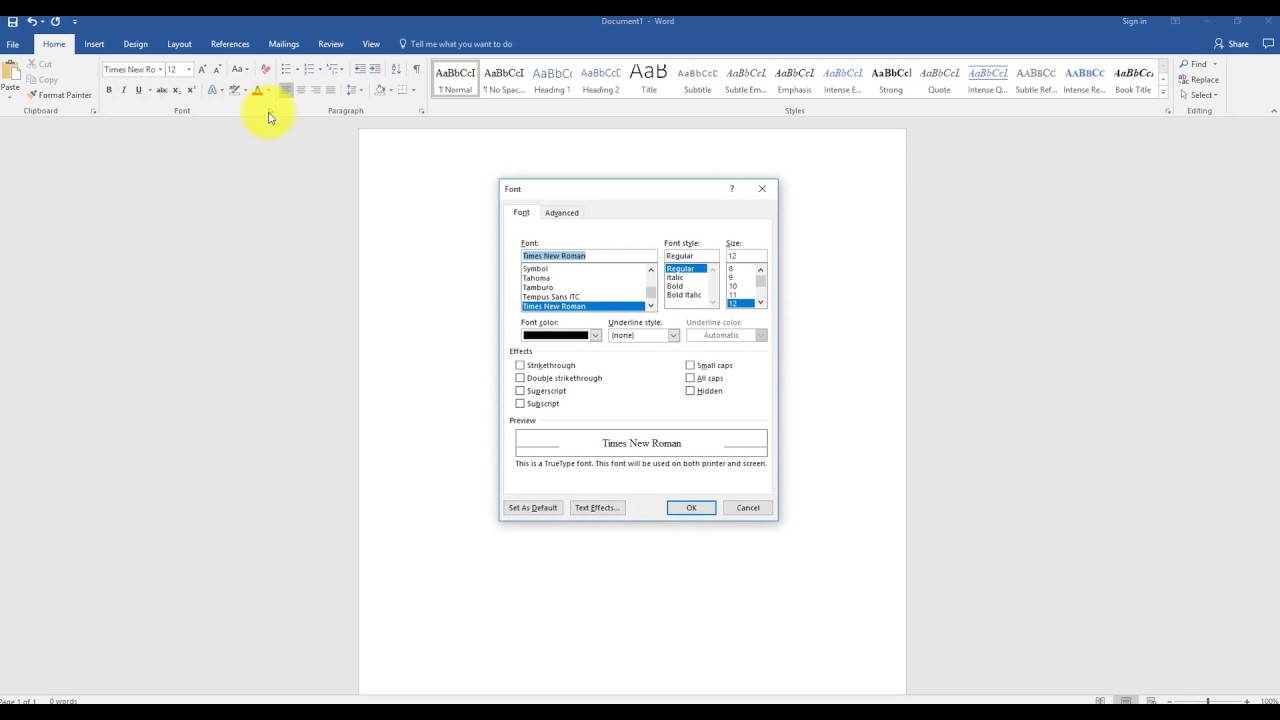The height and width of the screenshot is (720, 1280).
Task: Enable the Strikethrough checkbox
Action: tap(520, 365)
